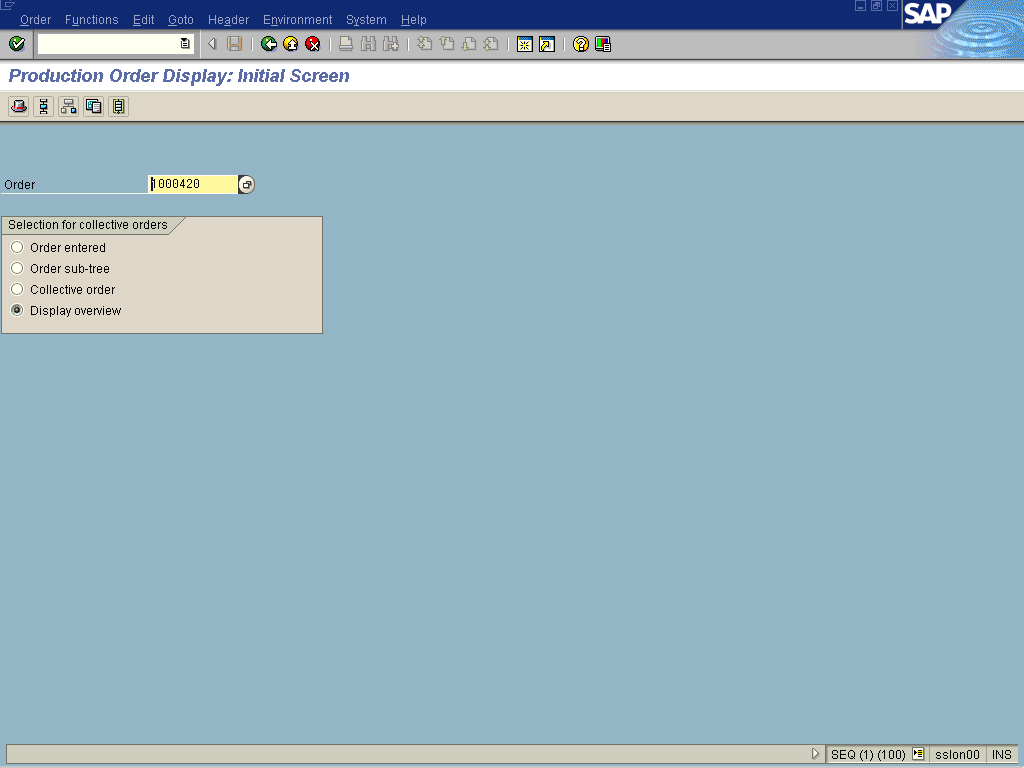The width and height of the screenshot is (1024, 768).
Task: Click the Customize Local Layout icon
Action: coord(603,44)
